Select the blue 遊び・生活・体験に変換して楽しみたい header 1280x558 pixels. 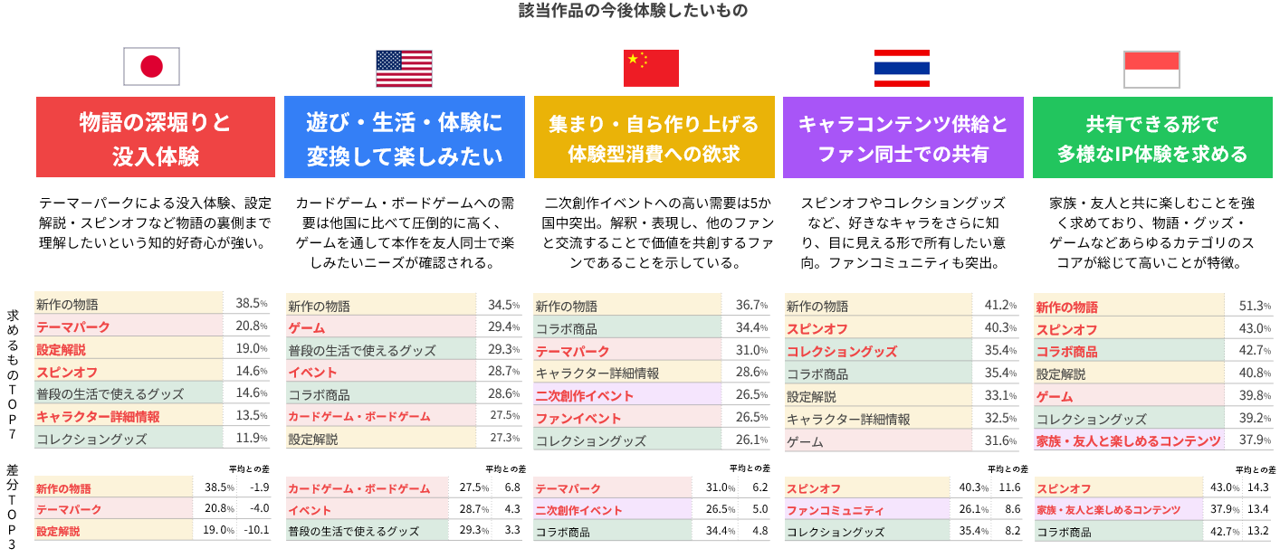[x=404, y=139]
